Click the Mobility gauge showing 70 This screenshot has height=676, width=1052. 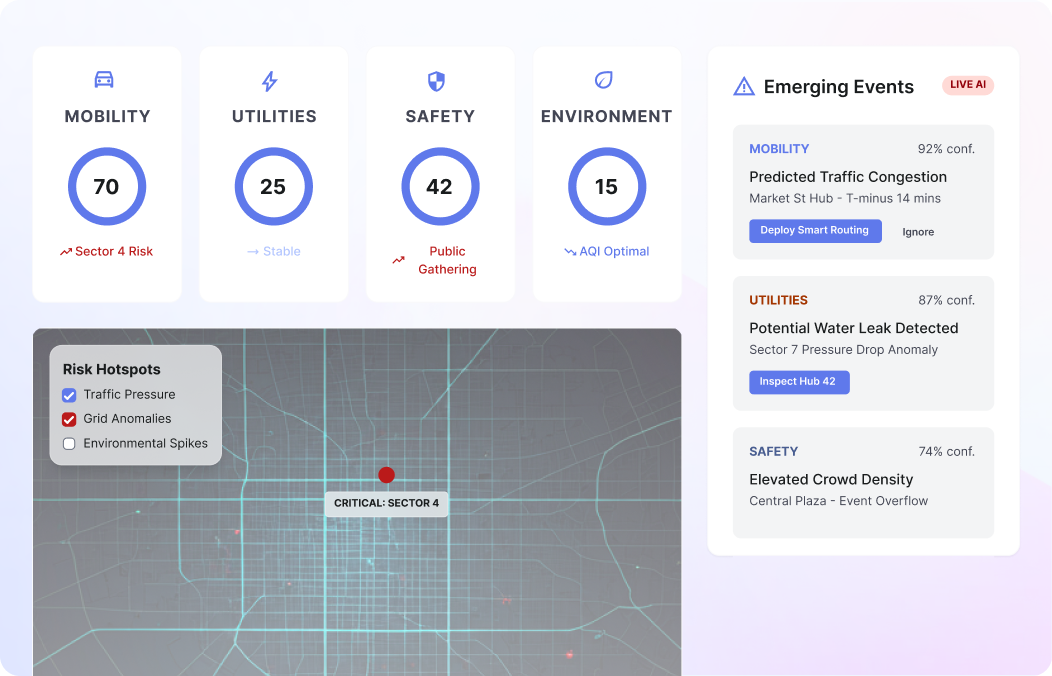pos(107,186)
